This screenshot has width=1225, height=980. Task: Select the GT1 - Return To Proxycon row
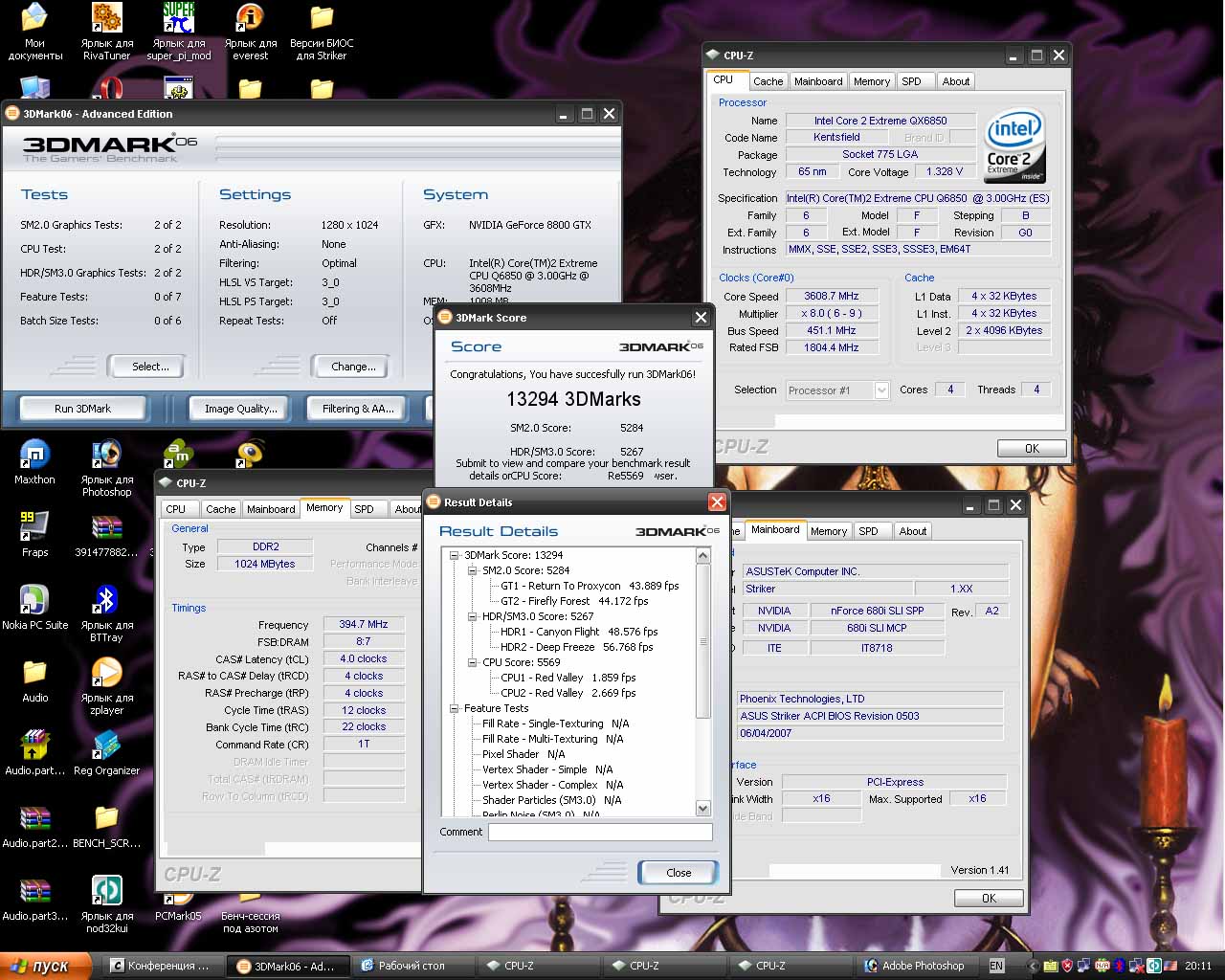(590, 586)
